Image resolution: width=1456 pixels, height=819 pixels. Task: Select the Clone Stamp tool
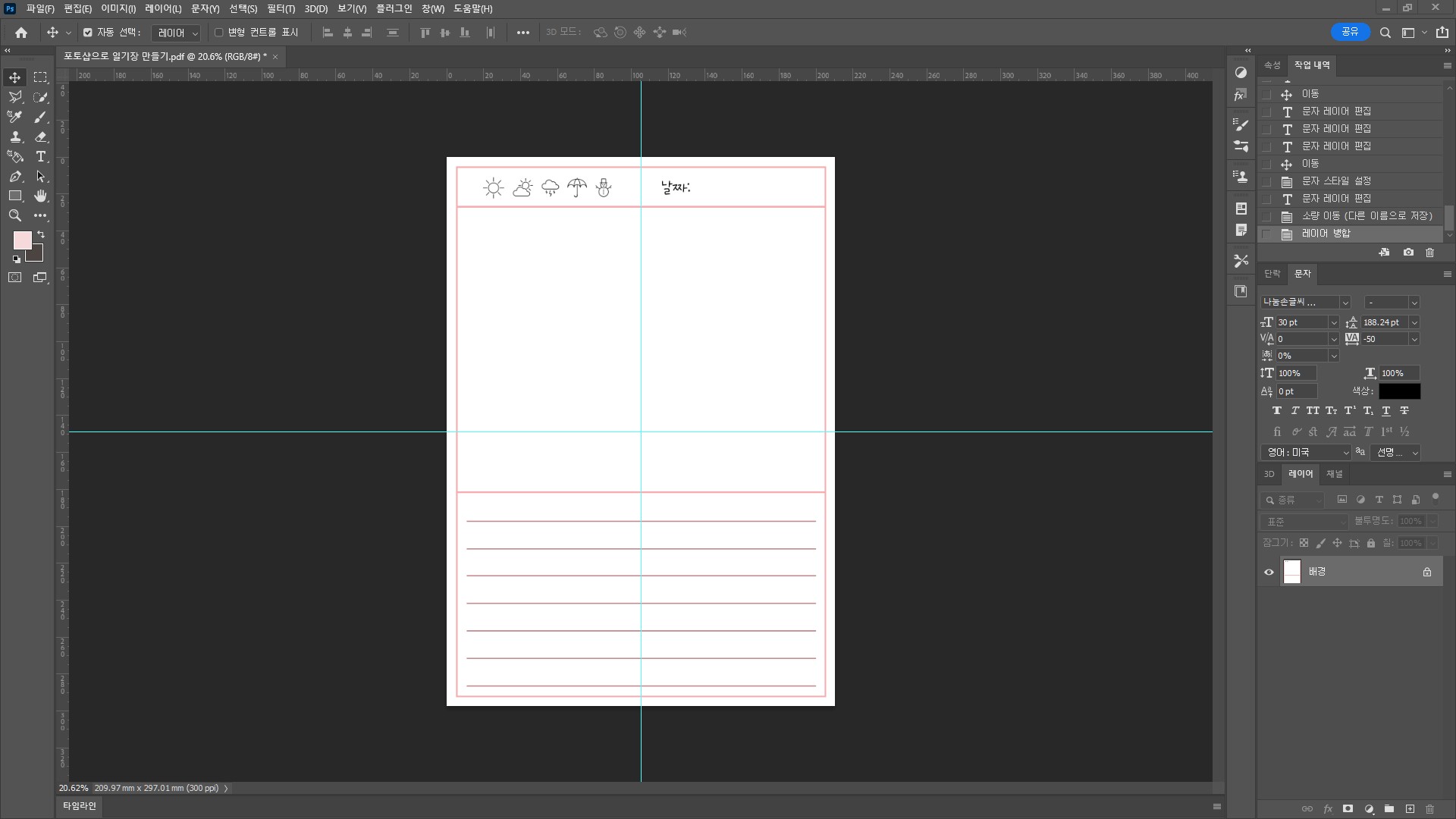14,136
